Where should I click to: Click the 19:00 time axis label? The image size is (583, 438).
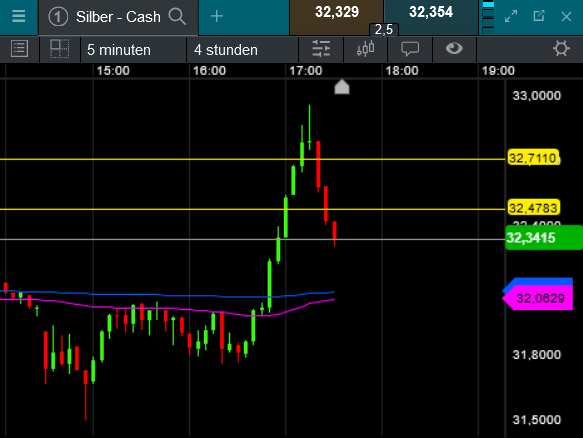pyautogui.click(x=498, y=71)
